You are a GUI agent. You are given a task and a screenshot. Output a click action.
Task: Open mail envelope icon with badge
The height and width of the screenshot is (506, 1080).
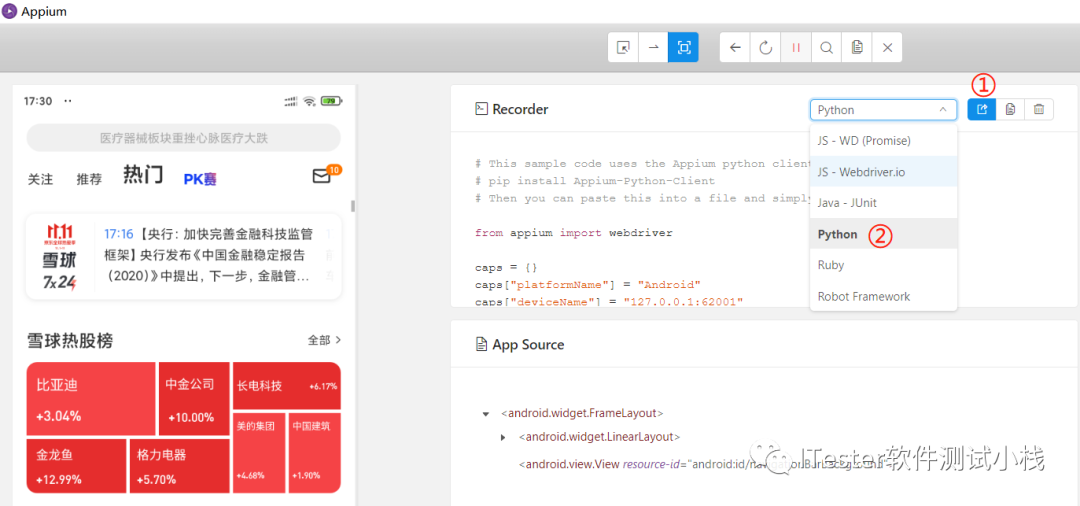[322, 176]
